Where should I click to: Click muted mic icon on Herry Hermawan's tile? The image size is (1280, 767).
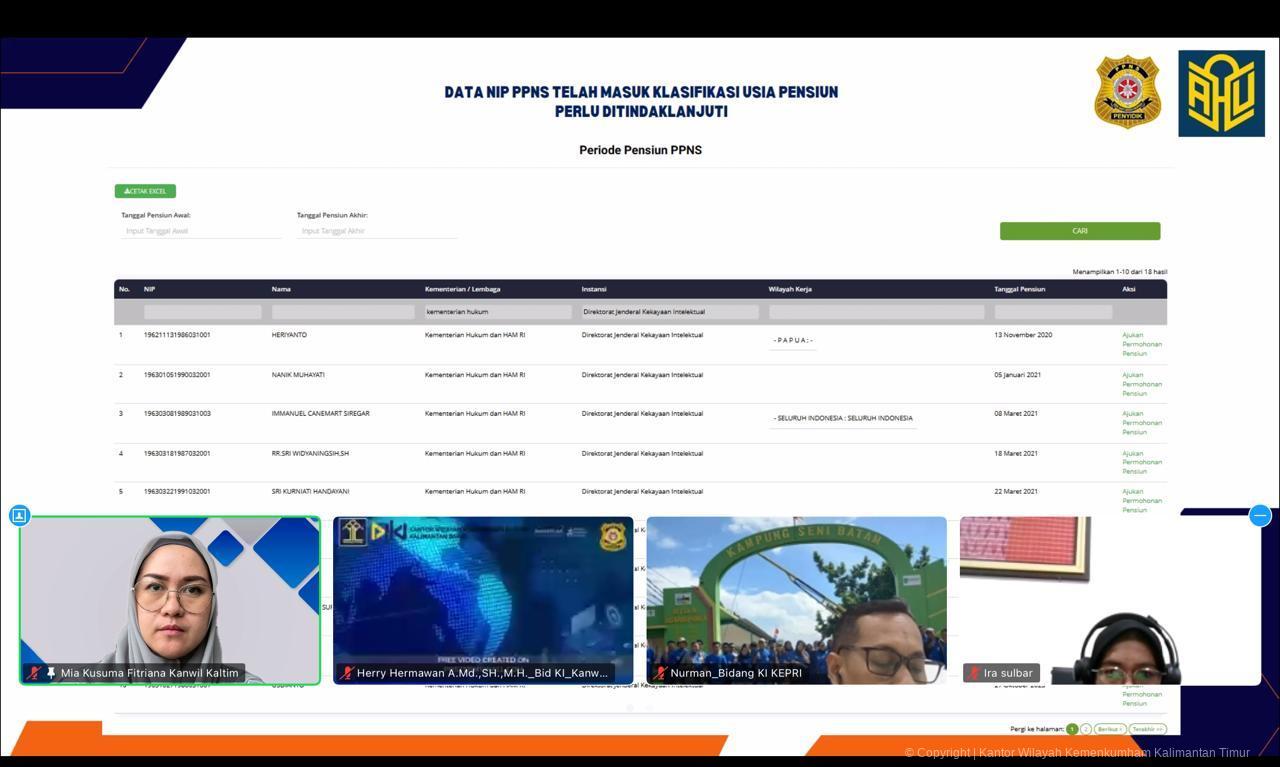[347, 673]
